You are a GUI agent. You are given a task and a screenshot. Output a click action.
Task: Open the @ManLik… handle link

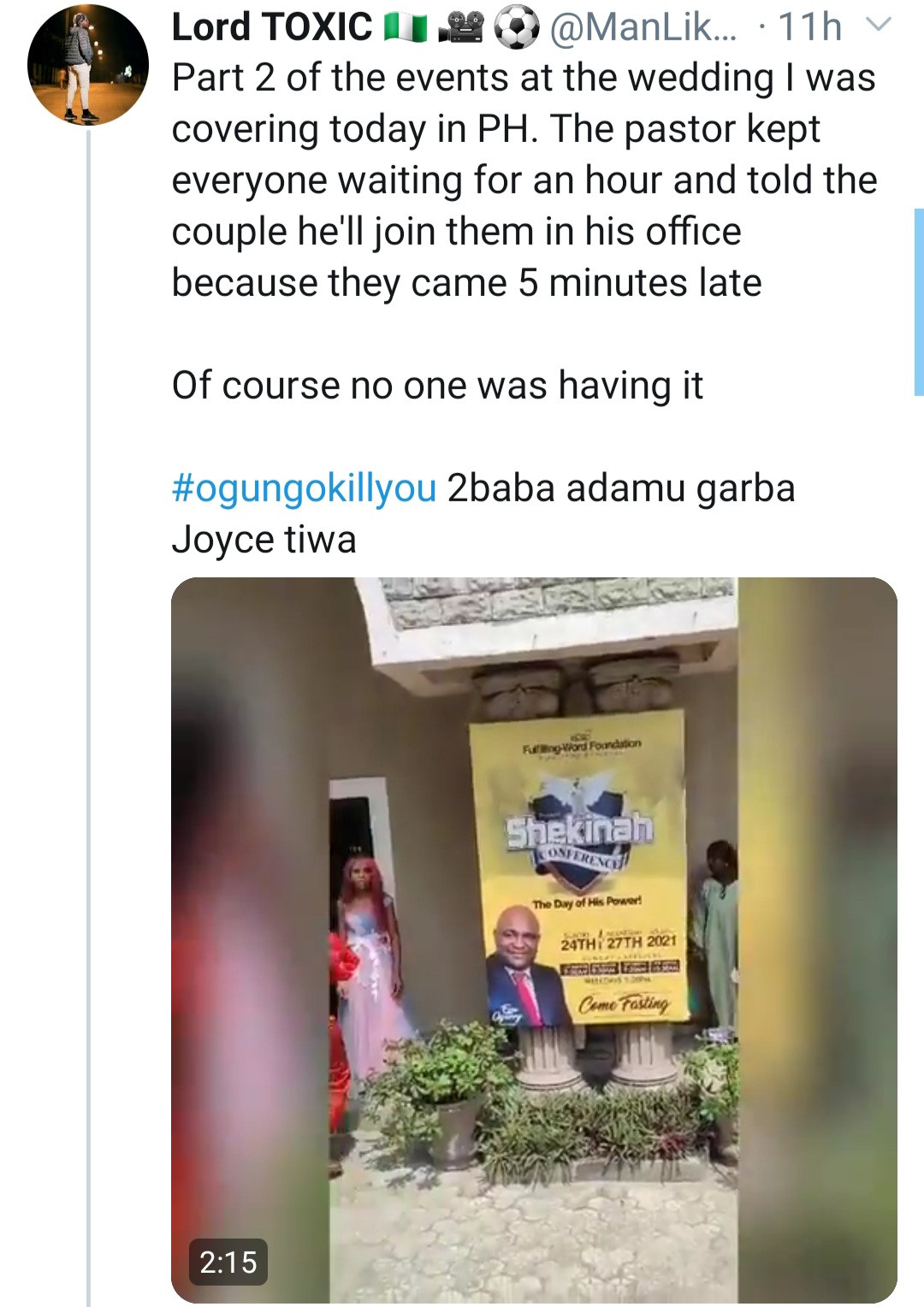pos(643,27)
